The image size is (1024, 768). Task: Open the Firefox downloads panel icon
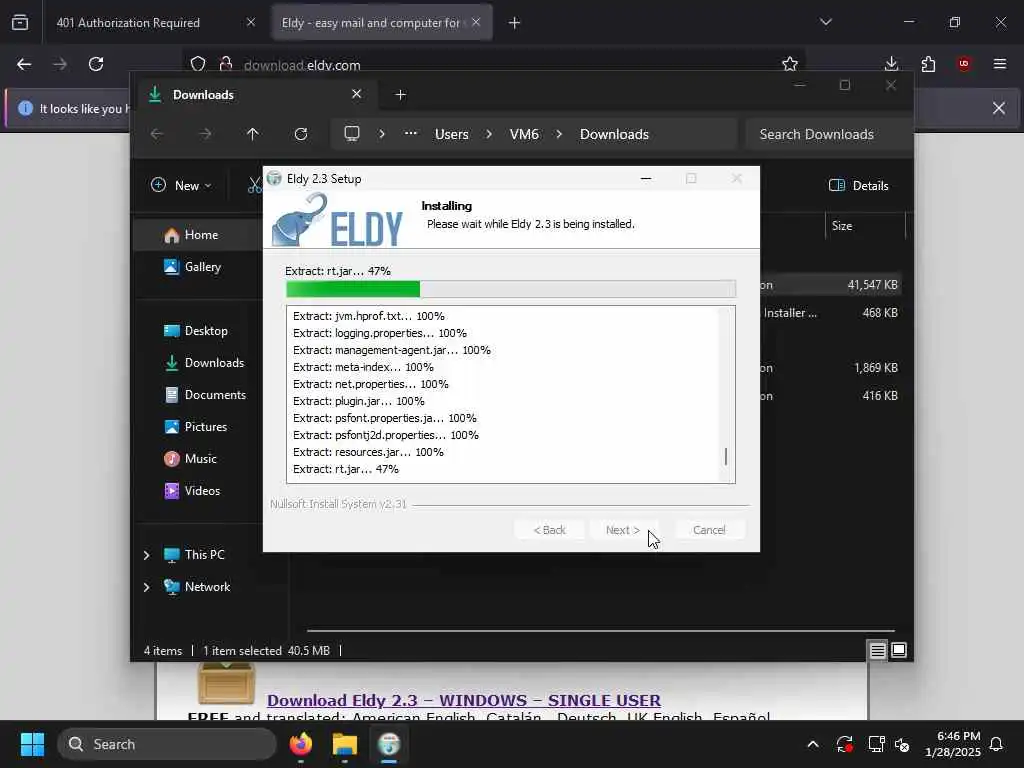[891, 64]
